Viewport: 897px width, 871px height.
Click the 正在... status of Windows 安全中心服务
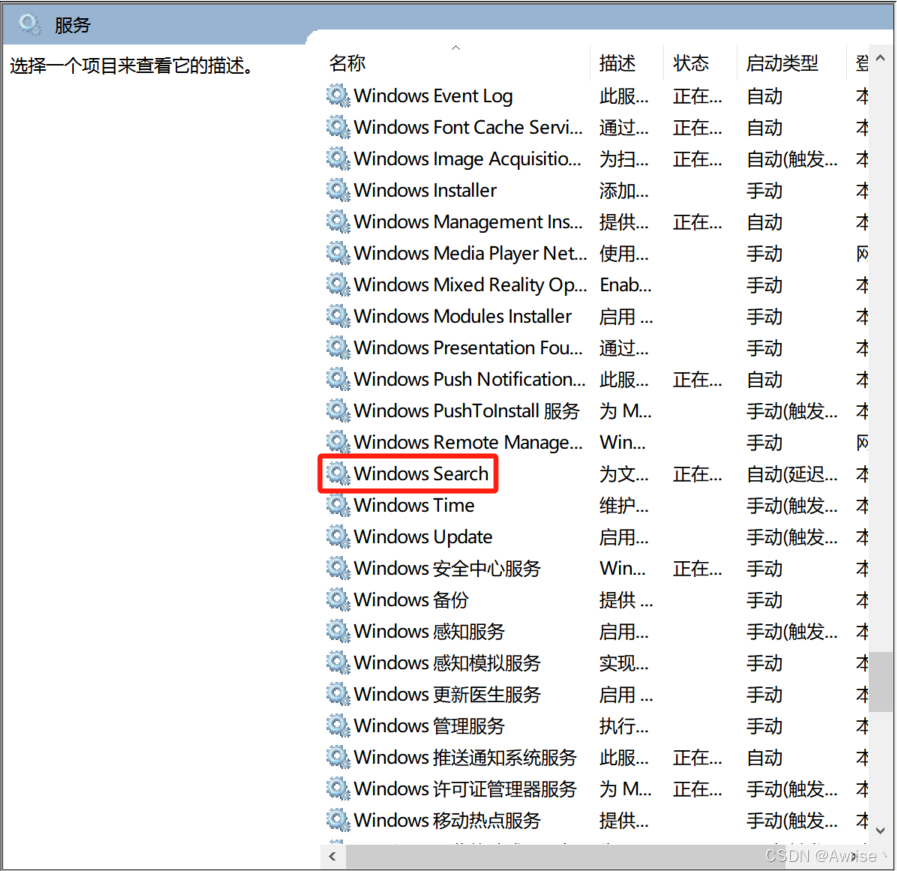(x=697, y=568)
